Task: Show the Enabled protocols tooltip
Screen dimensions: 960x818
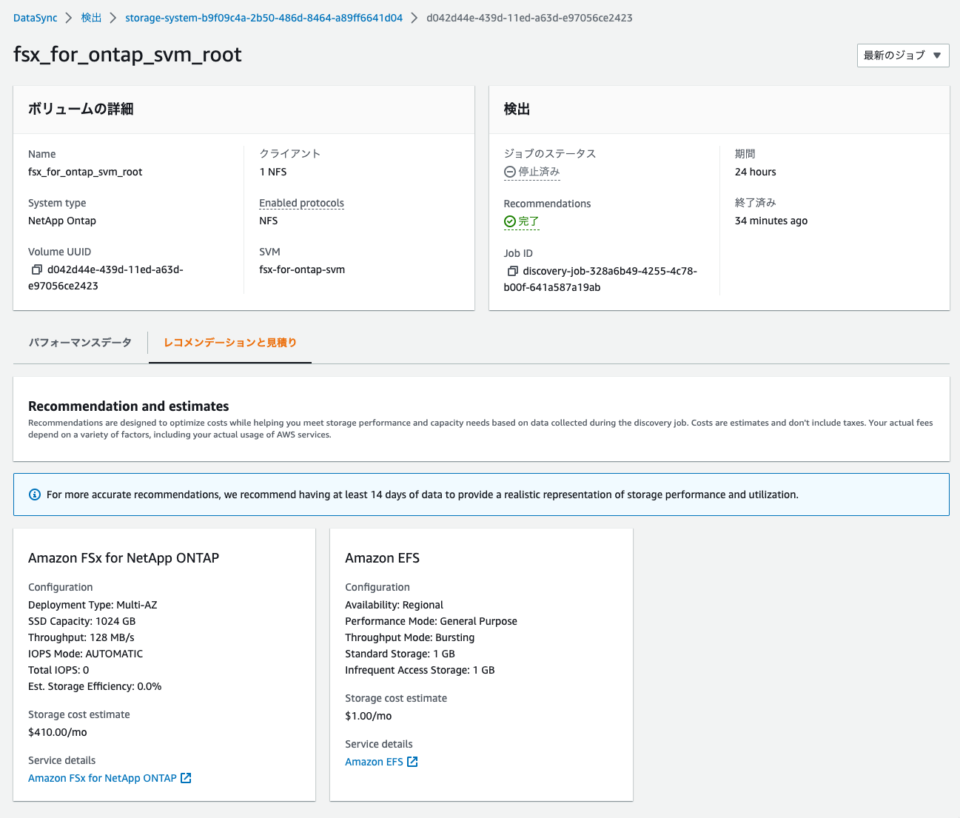Action: (300, 202)
